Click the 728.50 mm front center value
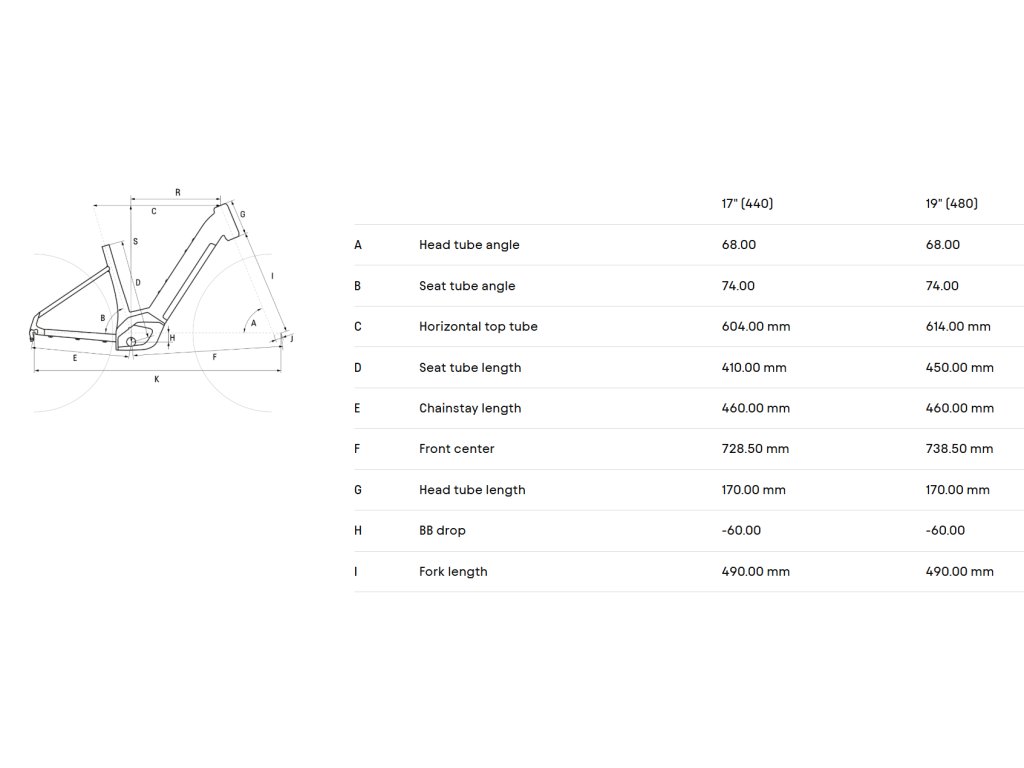Screen dimensions: 1024x768 [x=755, y=449]
